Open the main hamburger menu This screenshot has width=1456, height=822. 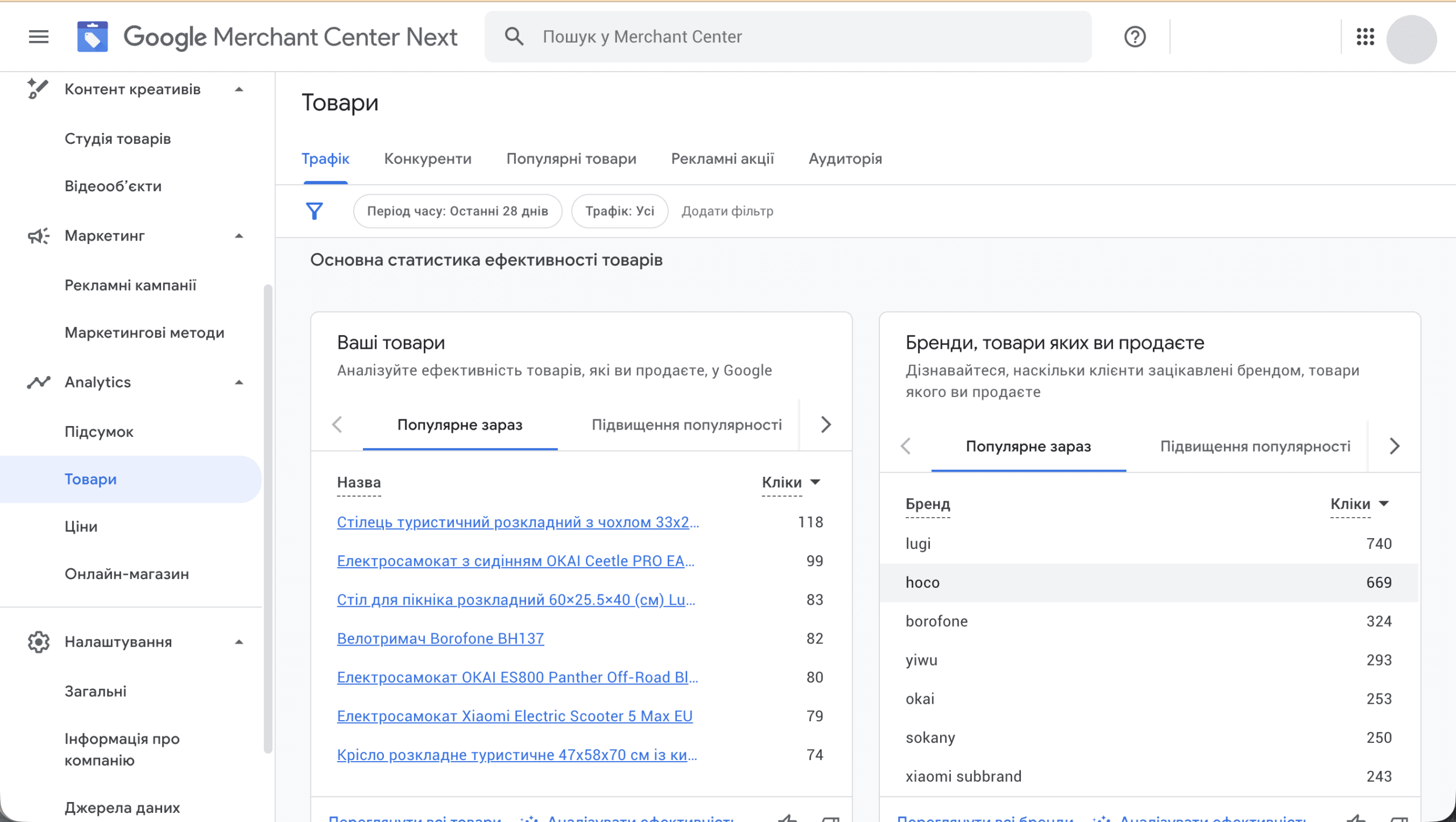[39, 37]
